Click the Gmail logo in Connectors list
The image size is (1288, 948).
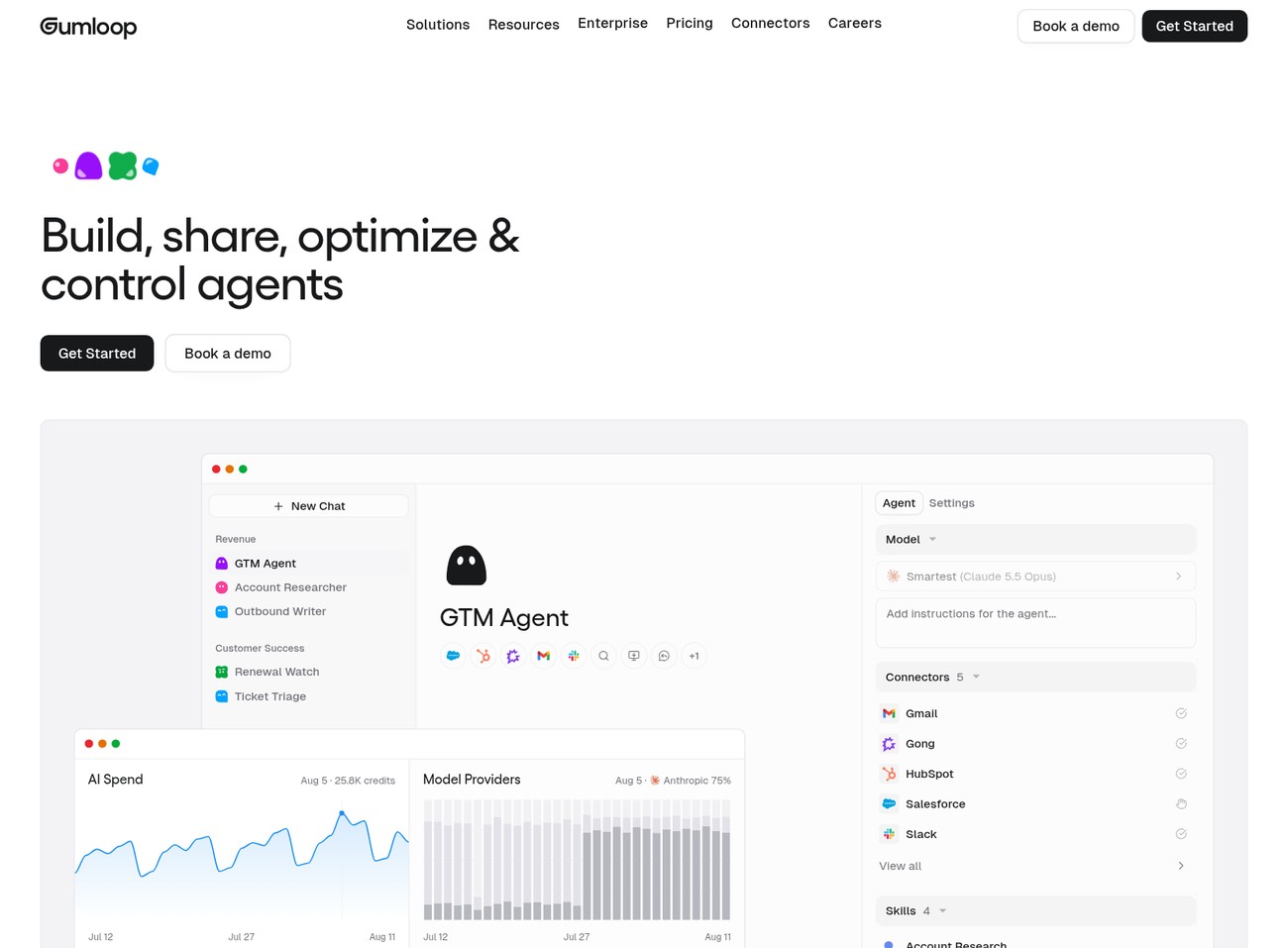coord(889,713)
